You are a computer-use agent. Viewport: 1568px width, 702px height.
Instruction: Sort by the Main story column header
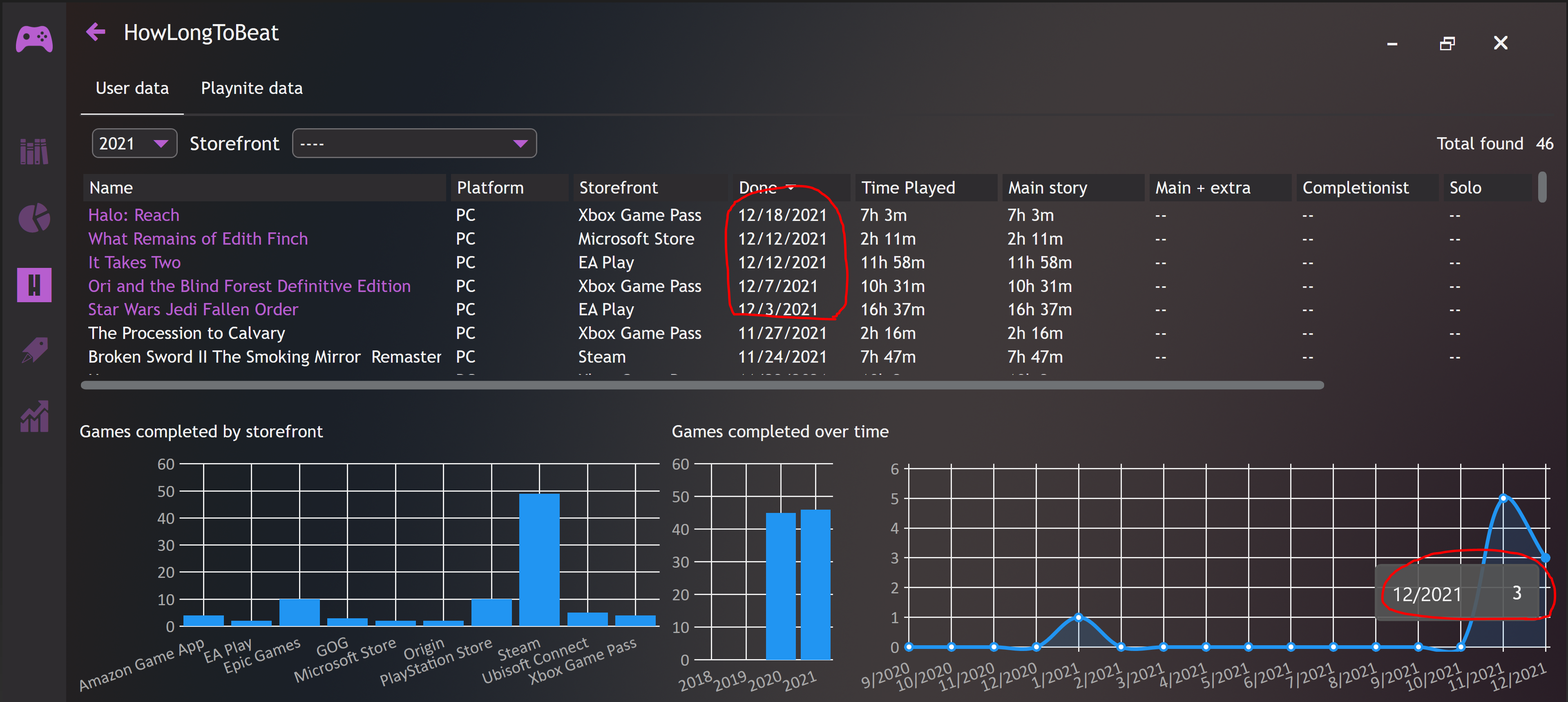coord(1073,187)
